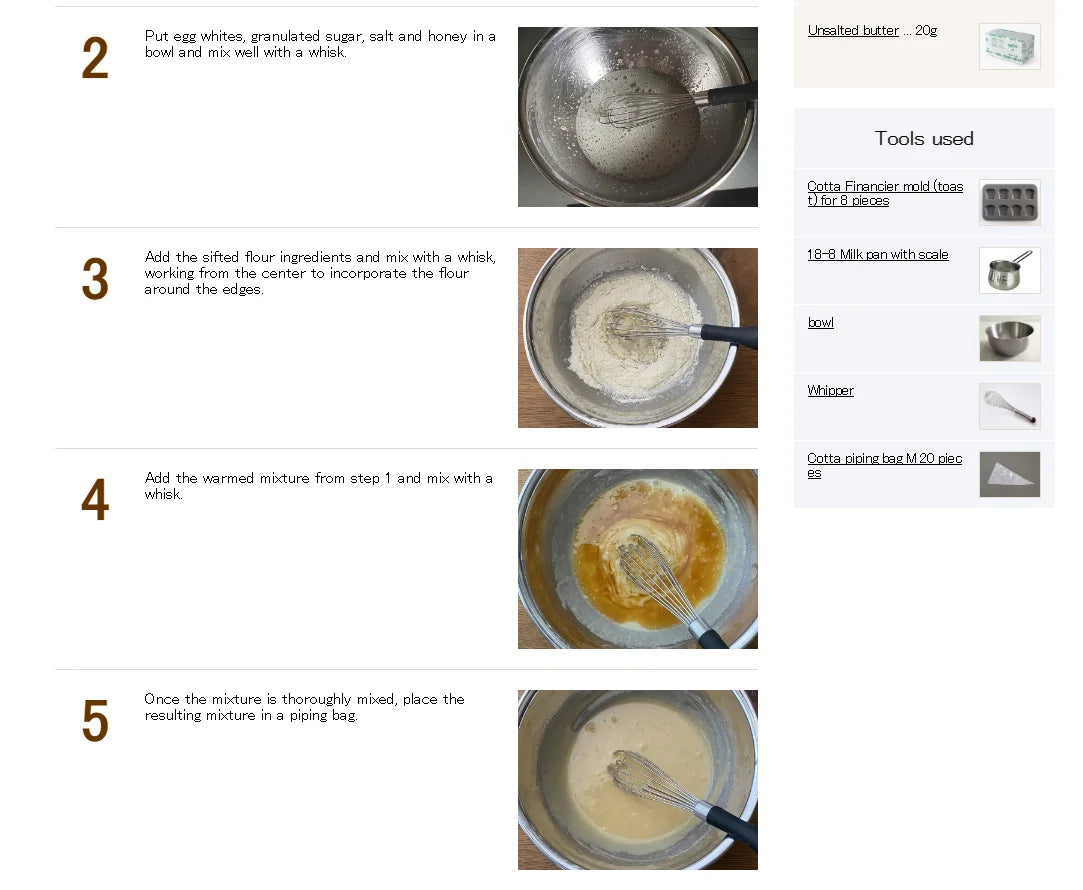The image size is (1083, 890).
Task: Open Cotta Financier mold for 8 pieces link
Action: click(885, 193)
